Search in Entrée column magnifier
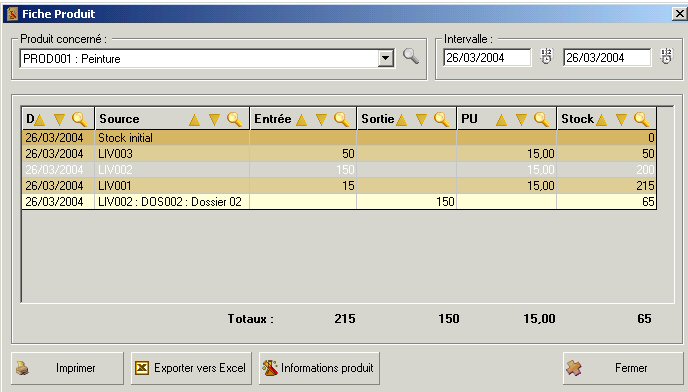The width and height of the screenshot is (688, 392). (x=341, y=119)
